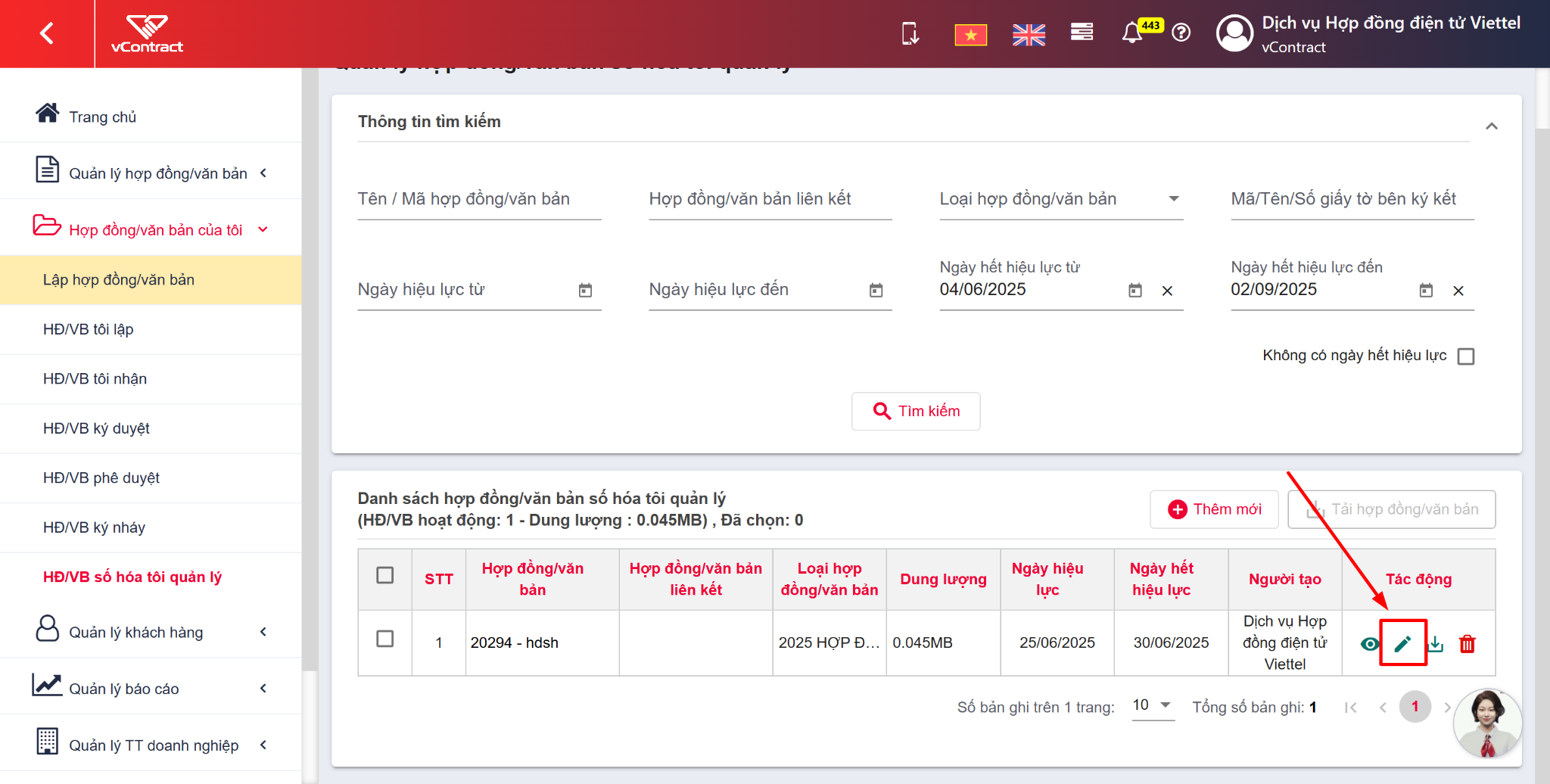Open the help question mark icon
The image size is (1550, 784).
1181,33
